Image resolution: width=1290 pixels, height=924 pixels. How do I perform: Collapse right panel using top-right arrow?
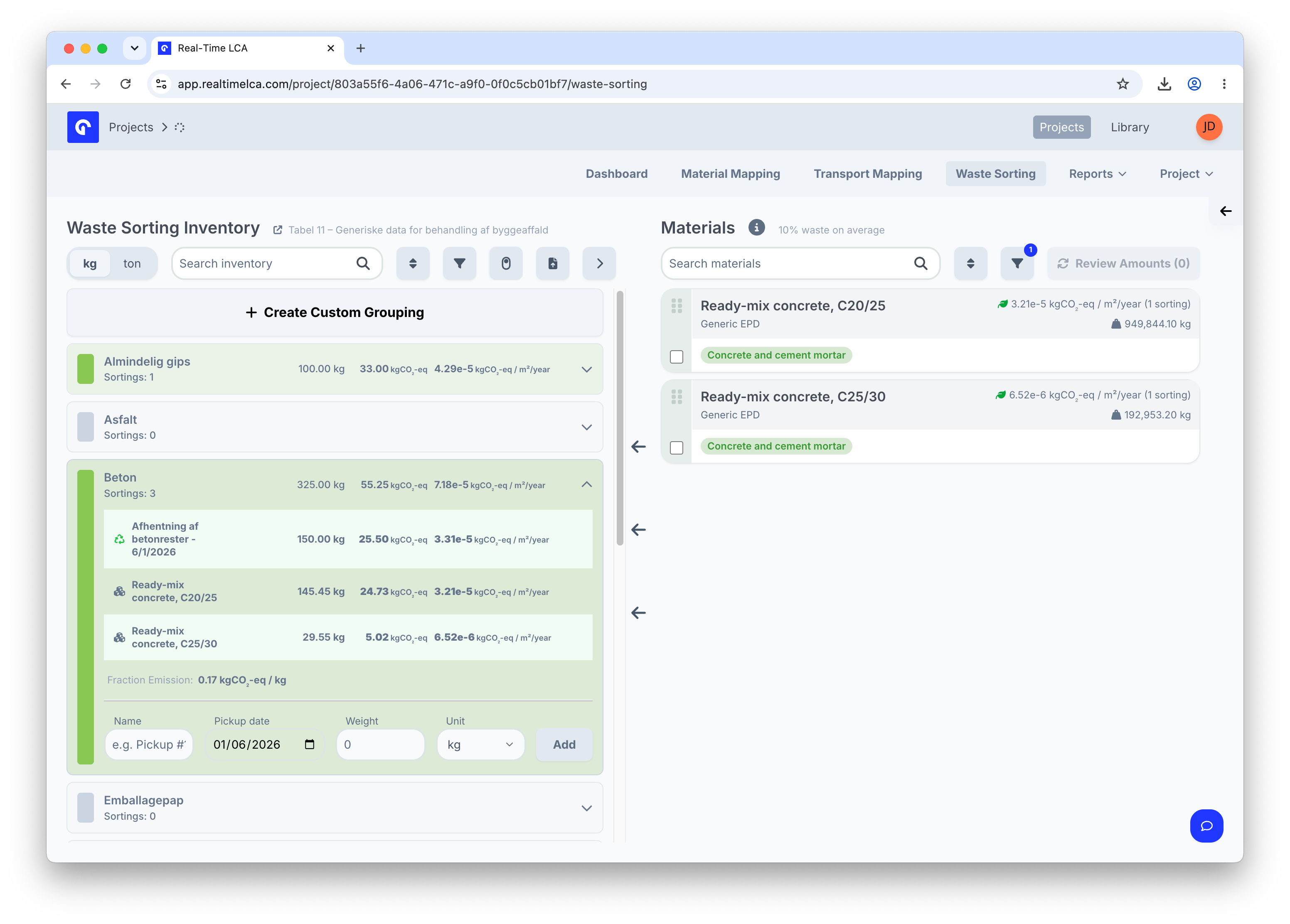click(1225, 211)
